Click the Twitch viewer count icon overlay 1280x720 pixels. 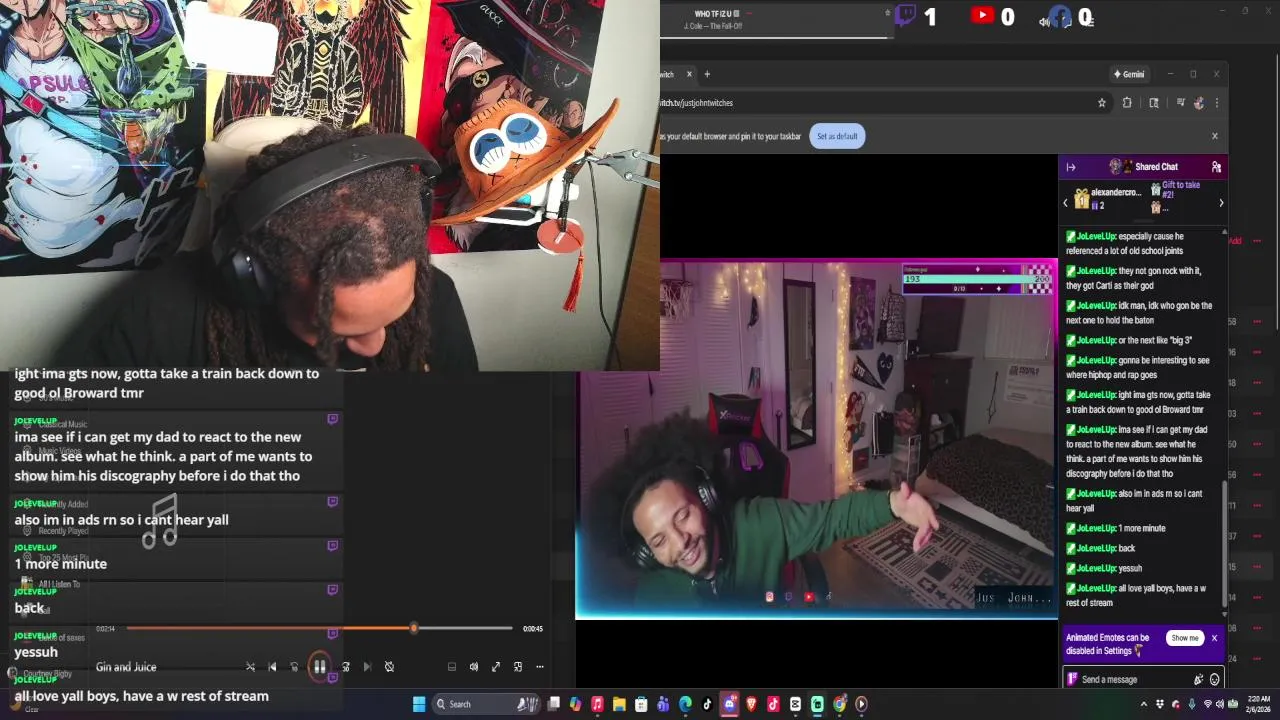pyautogui.click(x=905, y=15)
